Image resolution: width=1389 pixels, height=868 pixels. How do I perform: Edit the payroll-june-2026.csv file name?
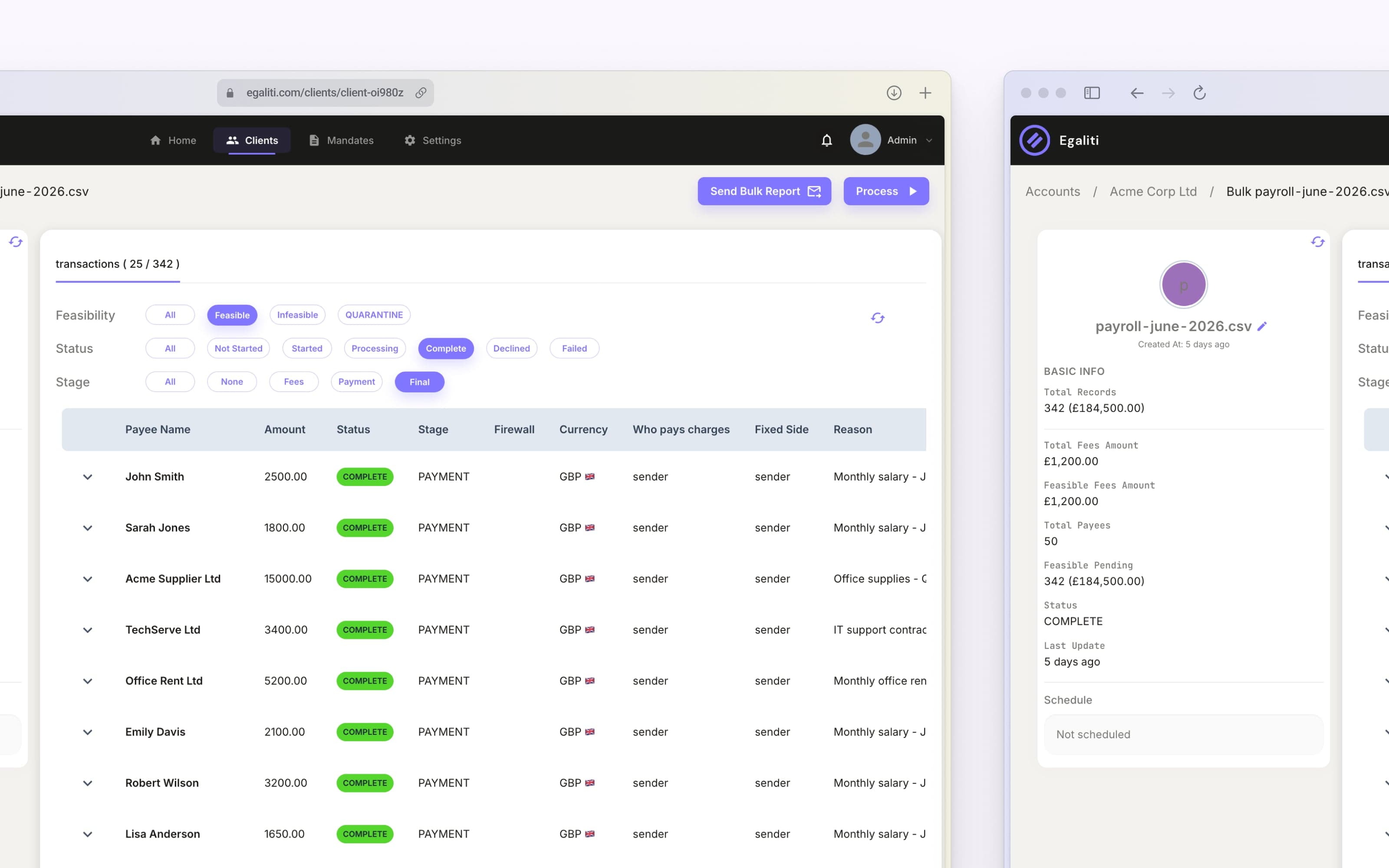1262,327
